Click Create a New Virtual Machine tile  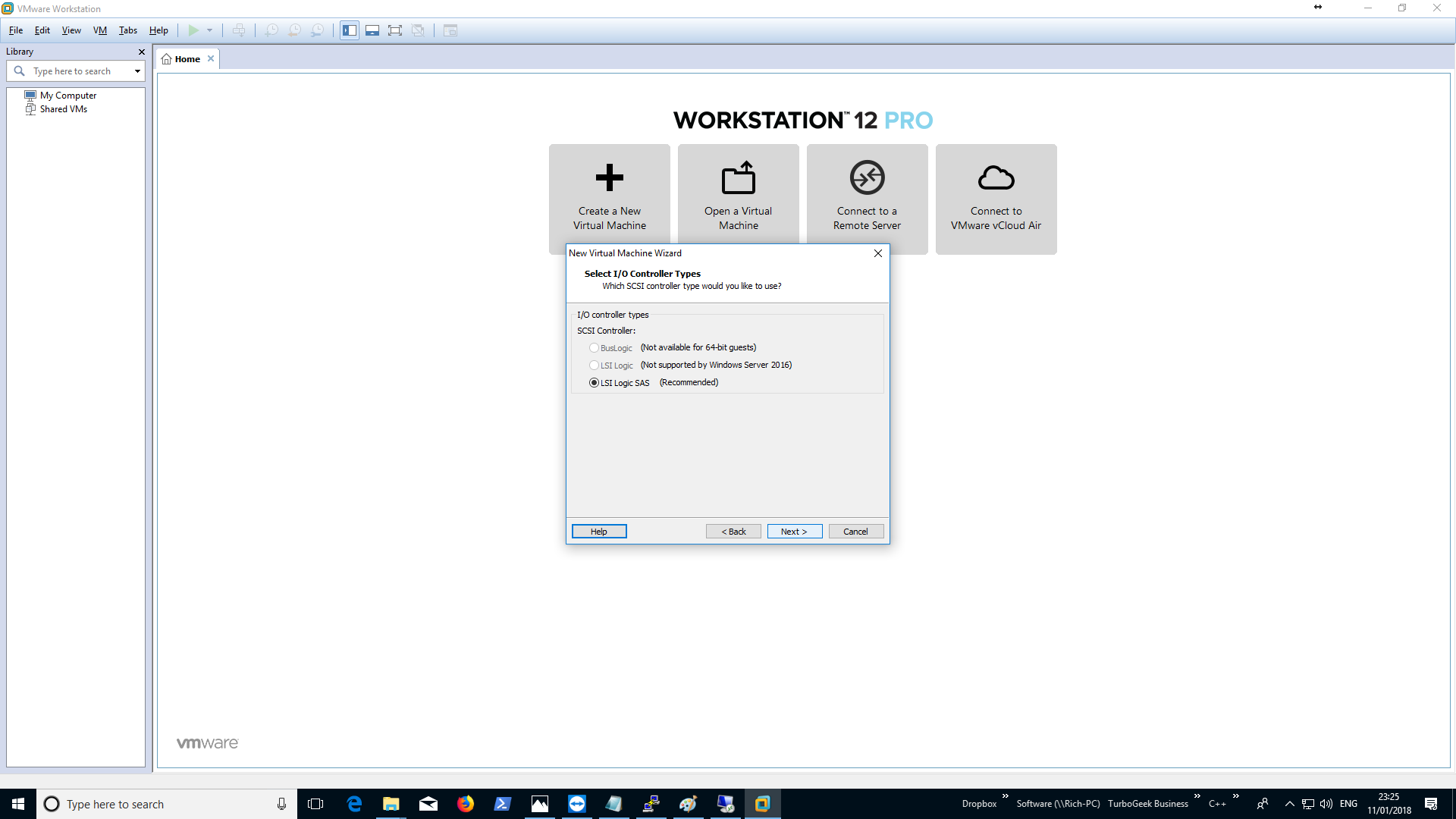[x=610, y=199]
